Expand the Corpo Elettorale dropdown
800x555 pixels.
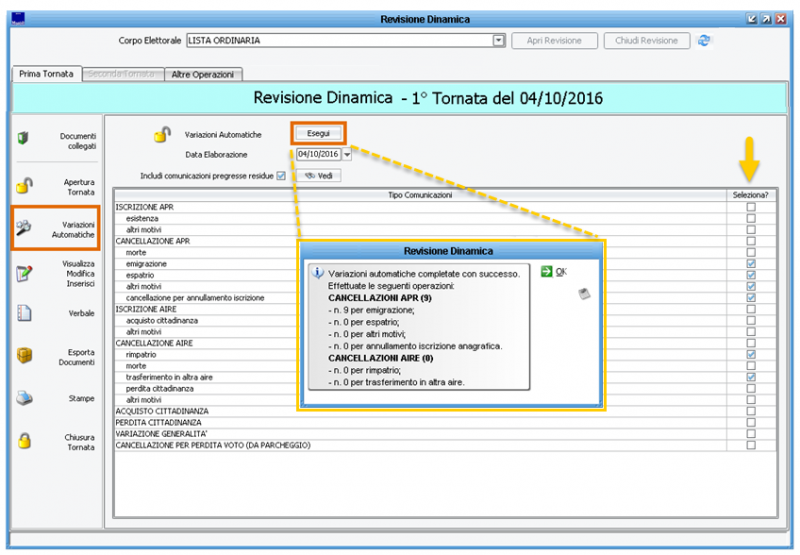point(498,41)
